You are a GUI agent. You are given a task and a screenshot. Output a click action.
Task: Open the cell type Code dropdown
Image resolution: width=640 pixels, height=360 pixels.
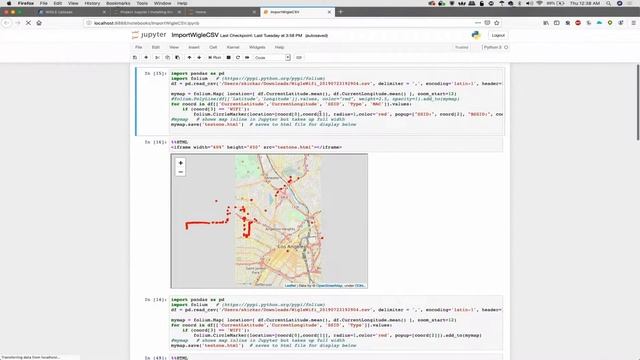click(x=272, y=58)
